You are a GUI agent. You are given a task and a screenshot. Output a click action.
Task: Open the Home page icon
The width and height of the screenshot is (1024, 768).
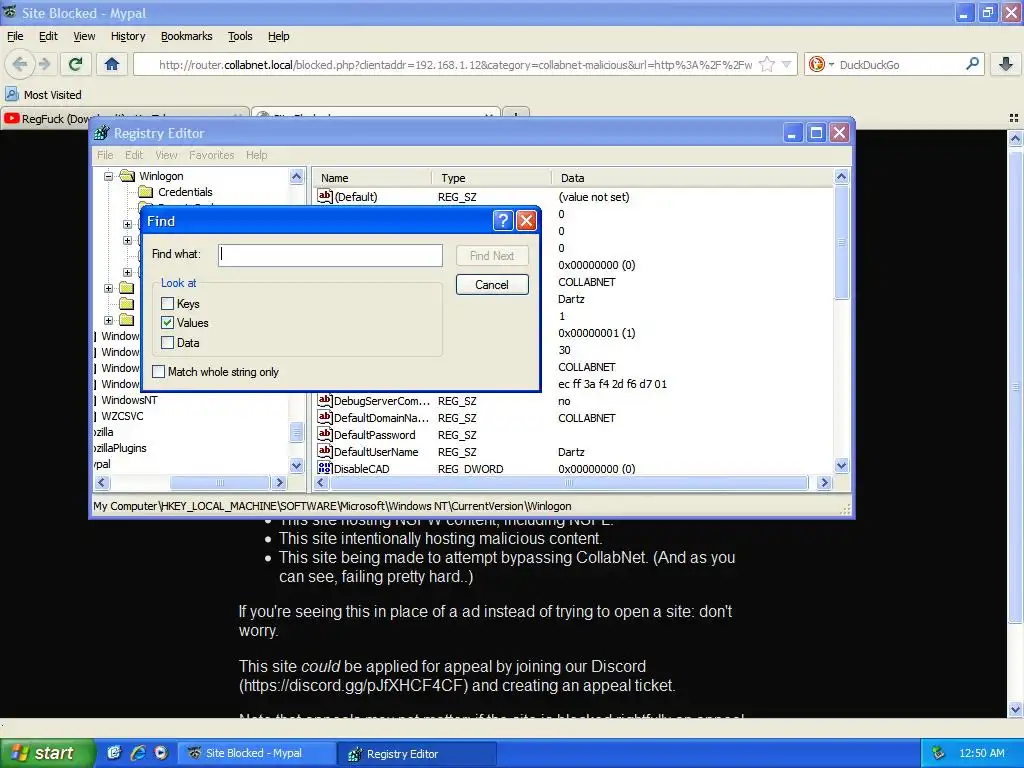click(x=112, y=64)
